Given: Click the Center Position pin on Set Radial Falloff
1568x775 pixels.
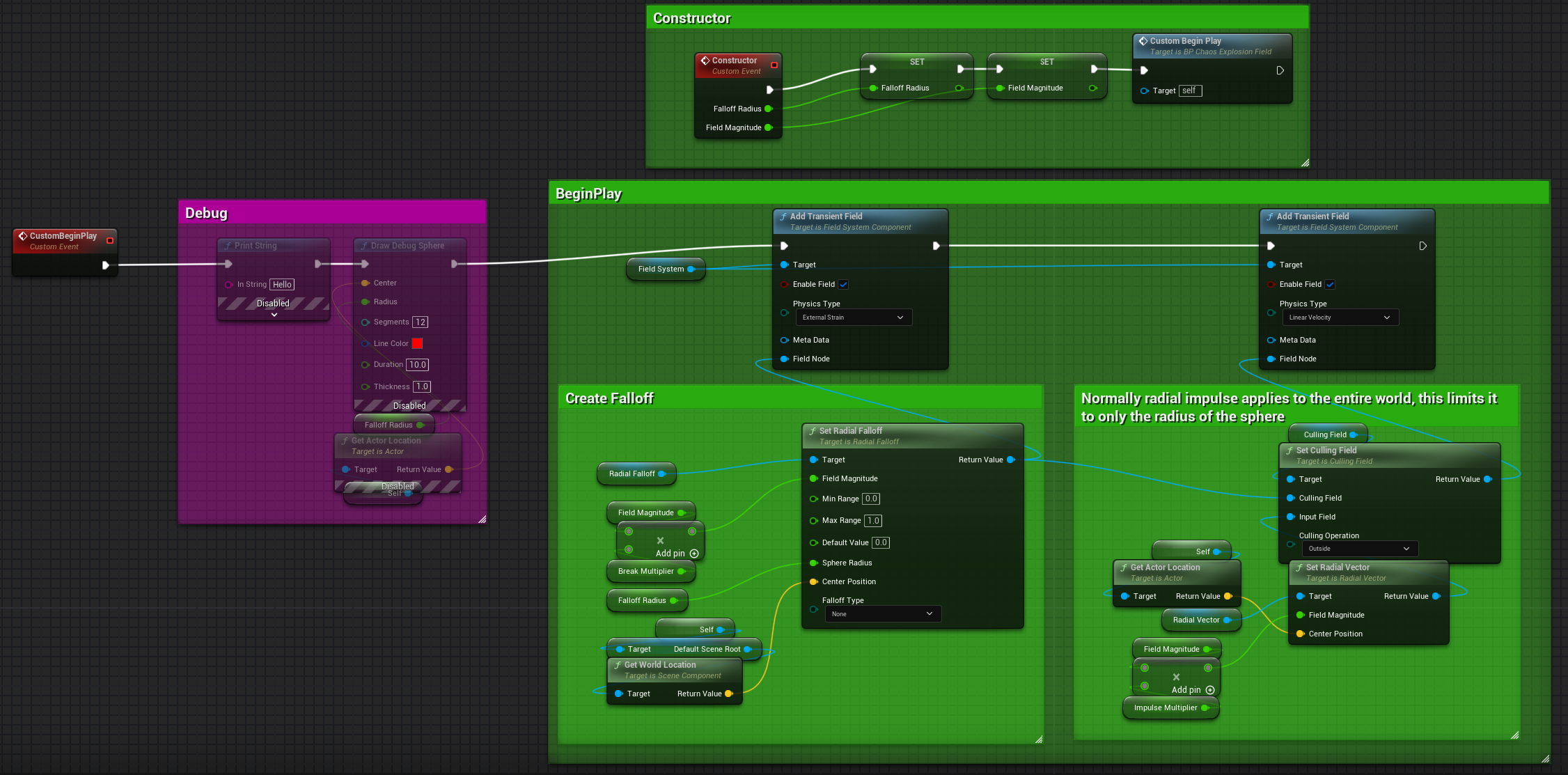Looking at the screenshot, I should click(814, 581).
